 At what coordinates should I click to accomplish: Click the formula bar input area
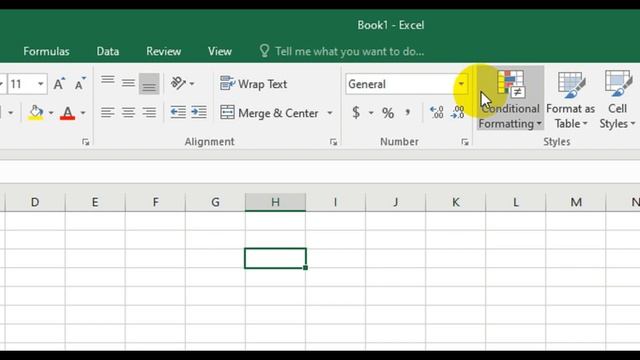click(x=320, y=171)
